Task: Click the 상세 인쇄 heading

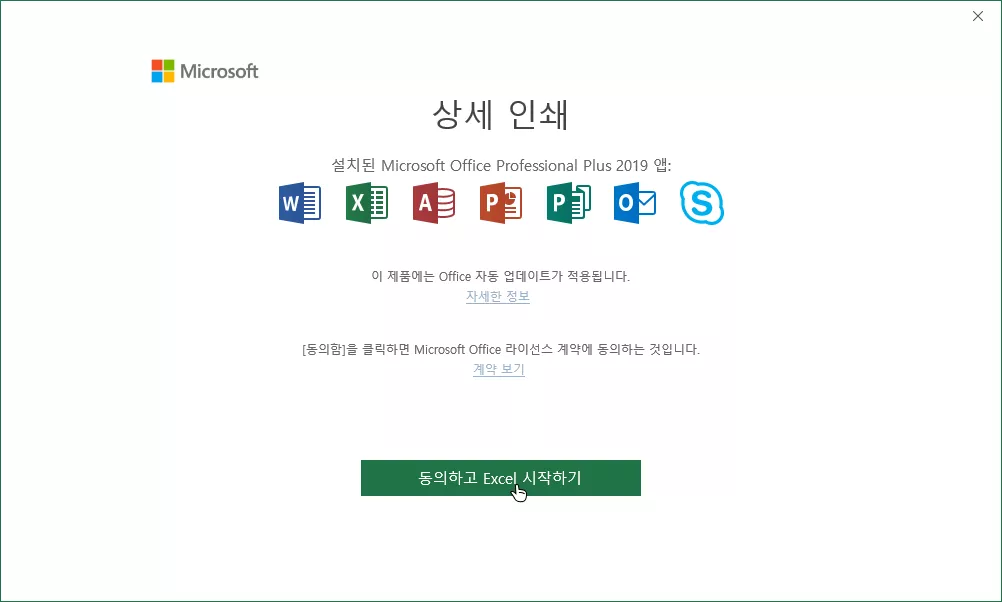Action: click(500, 115)
